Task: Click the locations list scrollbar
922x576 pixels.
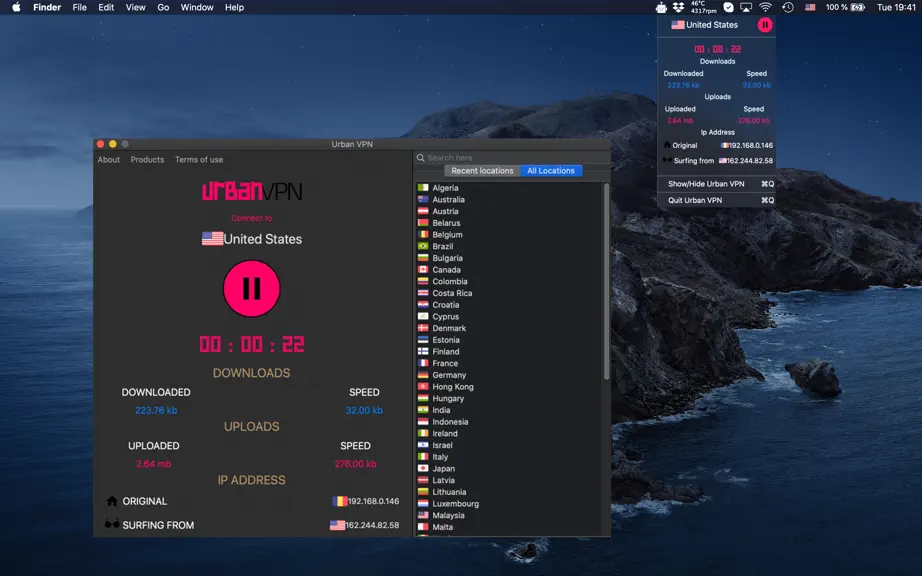Action: [x=606, y=282]
